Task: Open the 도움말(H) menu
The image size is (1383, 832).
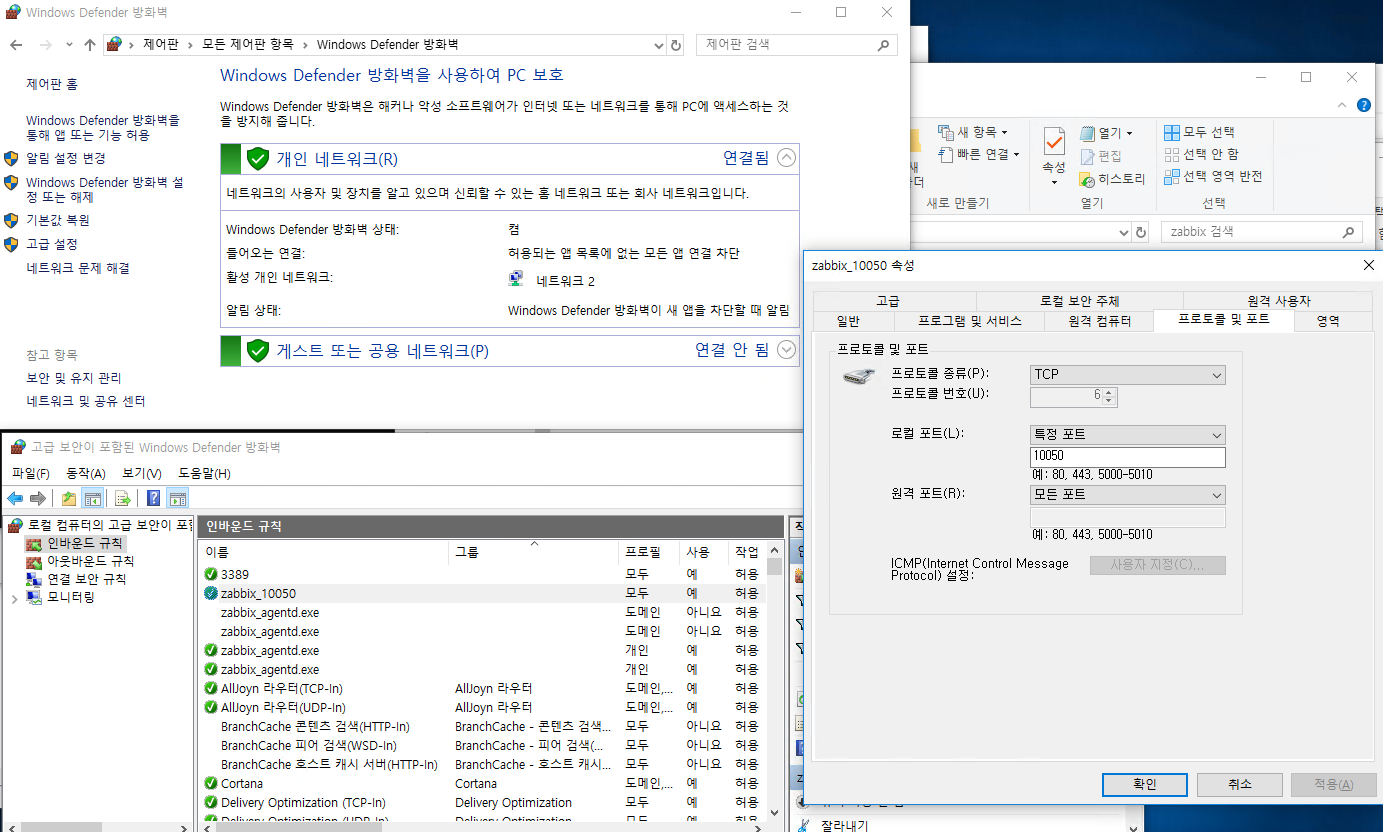Action: pyautogui.click(x=204, y=473)
